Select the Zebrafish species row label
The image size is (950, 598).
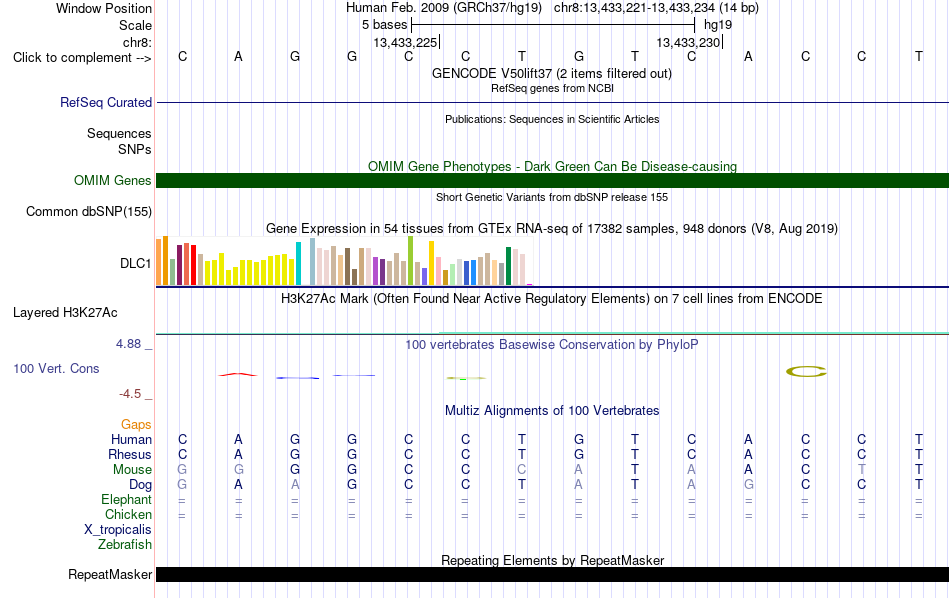tap(124, 544)
